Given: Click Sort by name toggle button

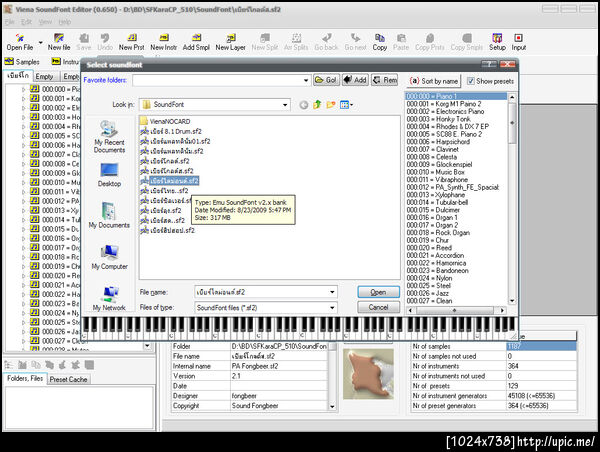Looking at the screenshot, I should (434, 81).
